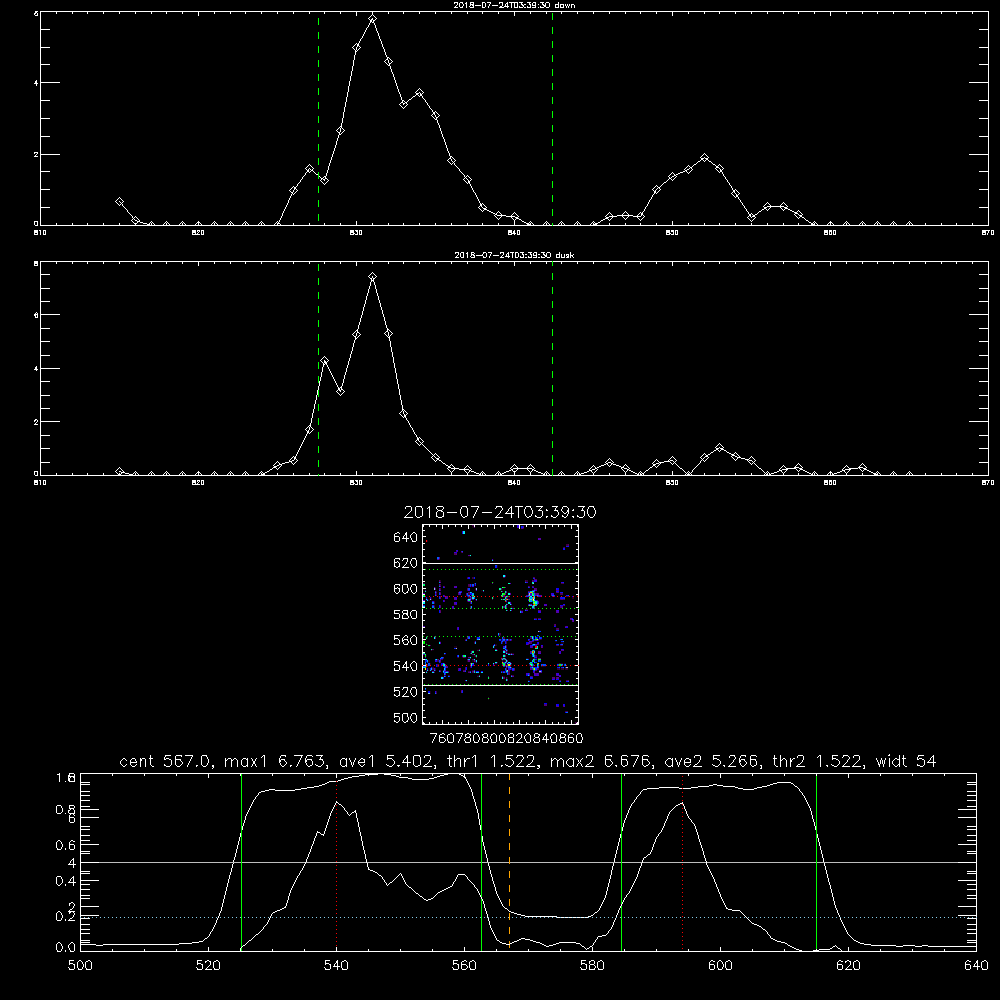Image resolution: width=1000 pixels, height=1000 pixels.
Task: Click the detector image y-axis label '500'
Action: point(406,717)
